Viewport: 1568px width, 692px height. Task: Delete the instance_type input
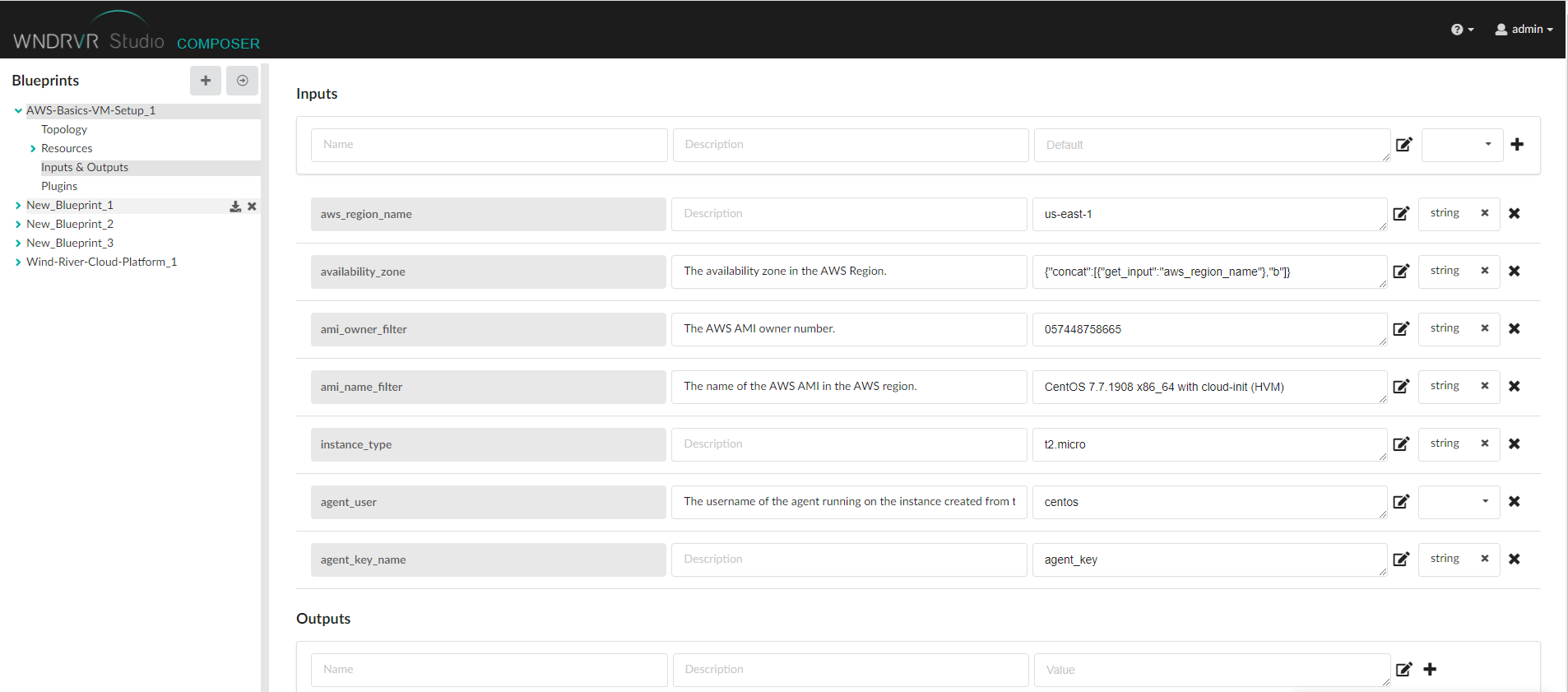pyautogui.click(x=1515, y=444)
